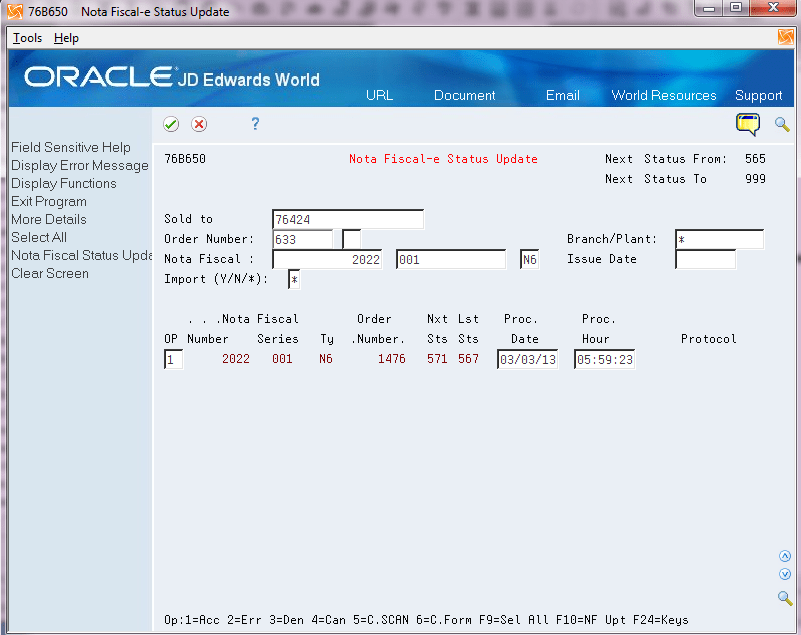
Task: Click order number 1476 in the row
Action: tap(392, 359)
